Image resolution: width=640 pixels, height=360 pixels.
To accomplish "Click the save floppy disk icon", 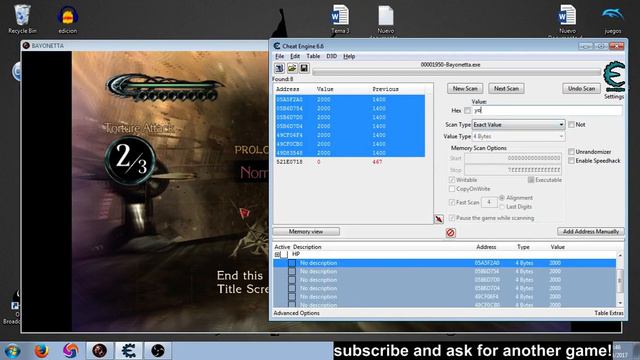I will [304, 68].
